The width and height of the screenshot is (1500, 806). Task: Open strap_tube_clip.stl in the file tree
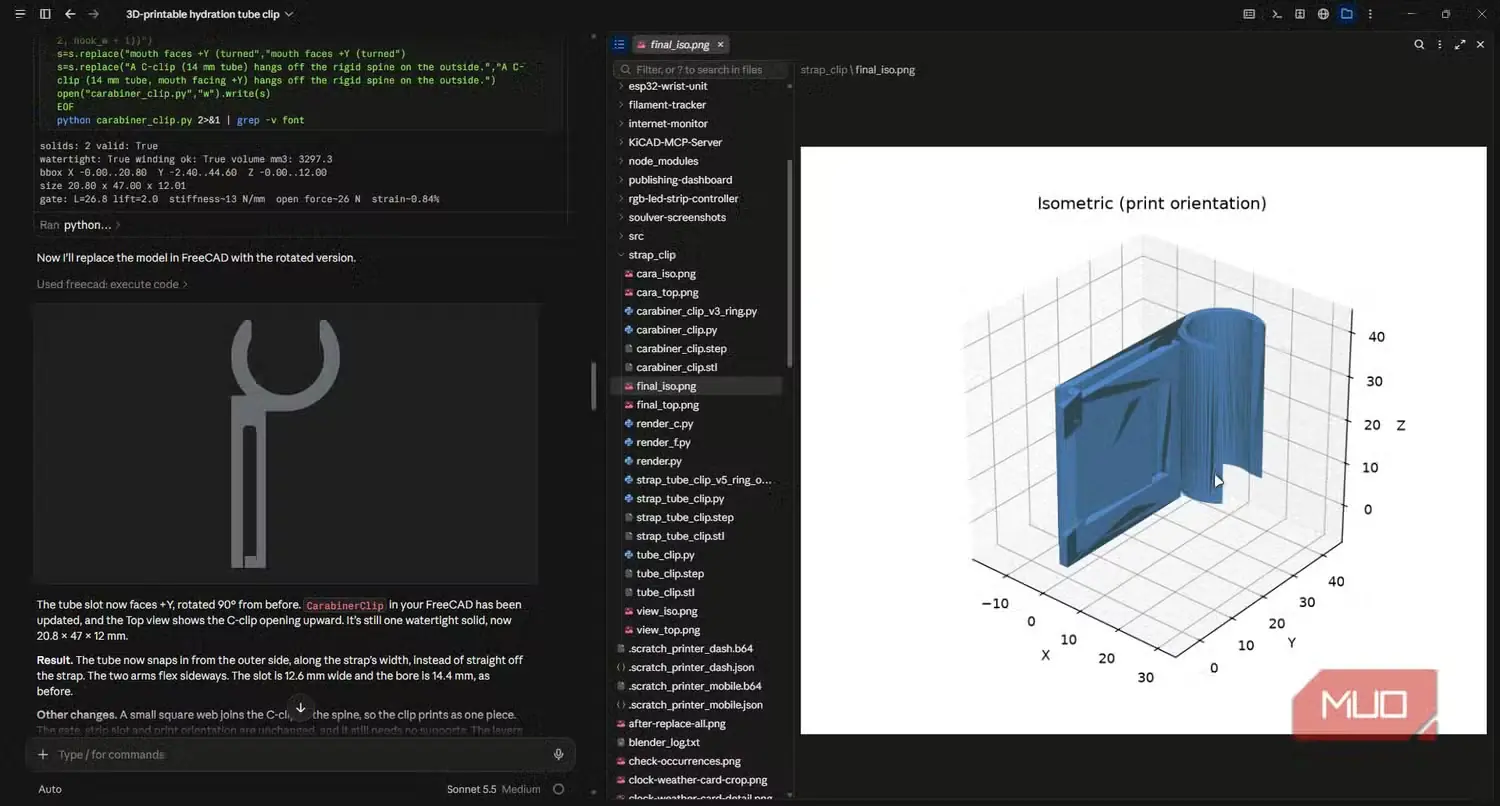(680, 536)
